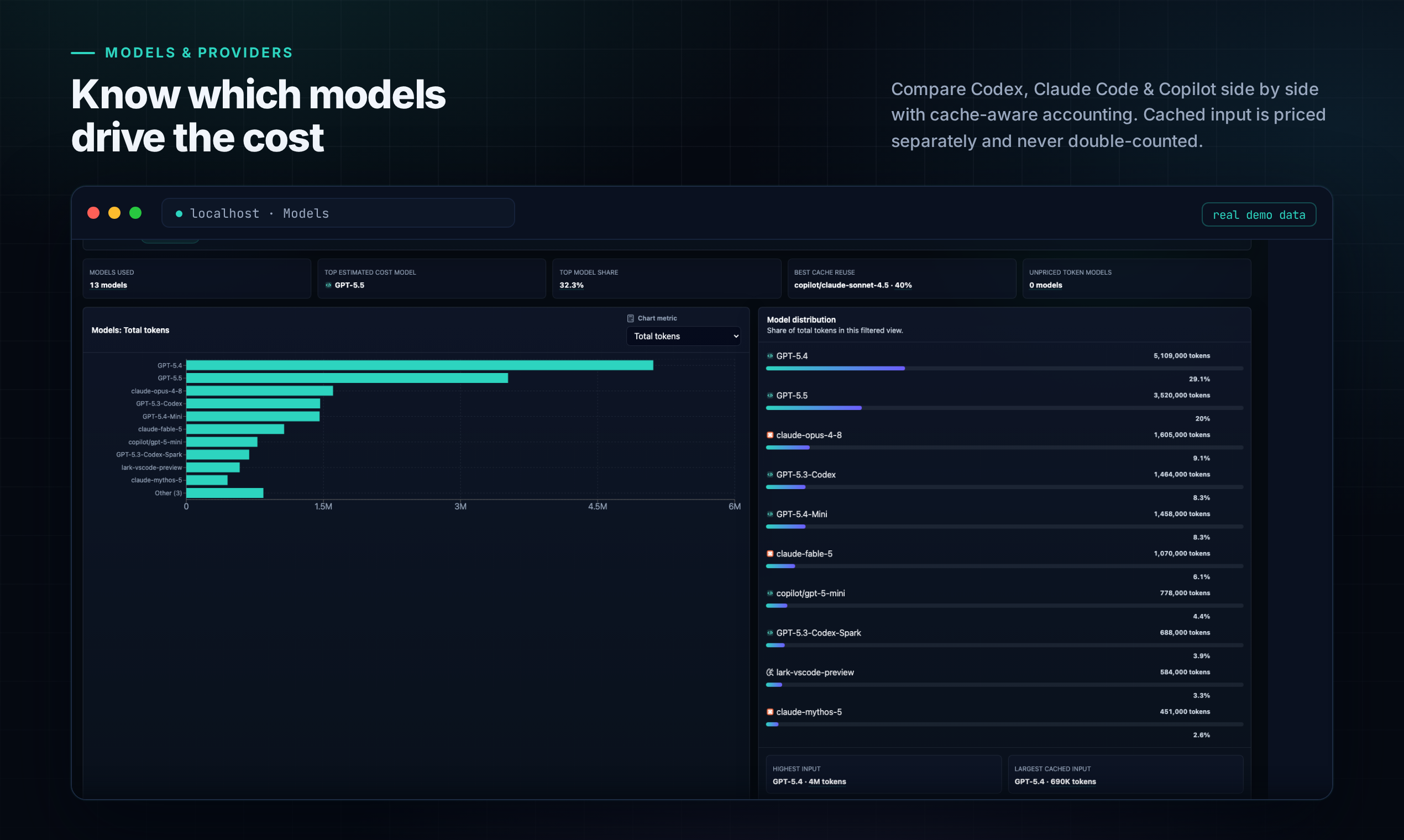This screenshot has width=1404, height=840.
Task: Select the claude-opus-4-8 chart bar
Action: pyautogui.click(x=259, y=391)
